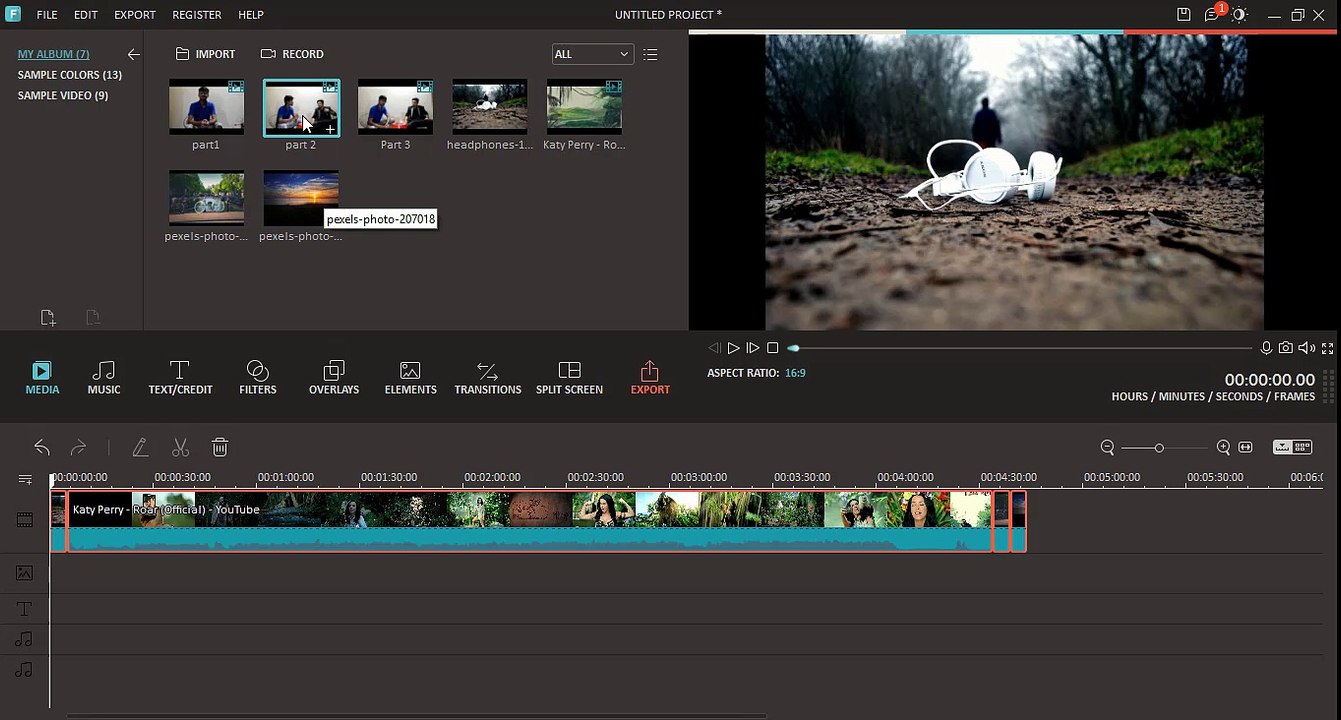1341x720 pixels.
Task: Select the part1 media thumbnail
Action: pyautogui.click(x=206, y=108)
